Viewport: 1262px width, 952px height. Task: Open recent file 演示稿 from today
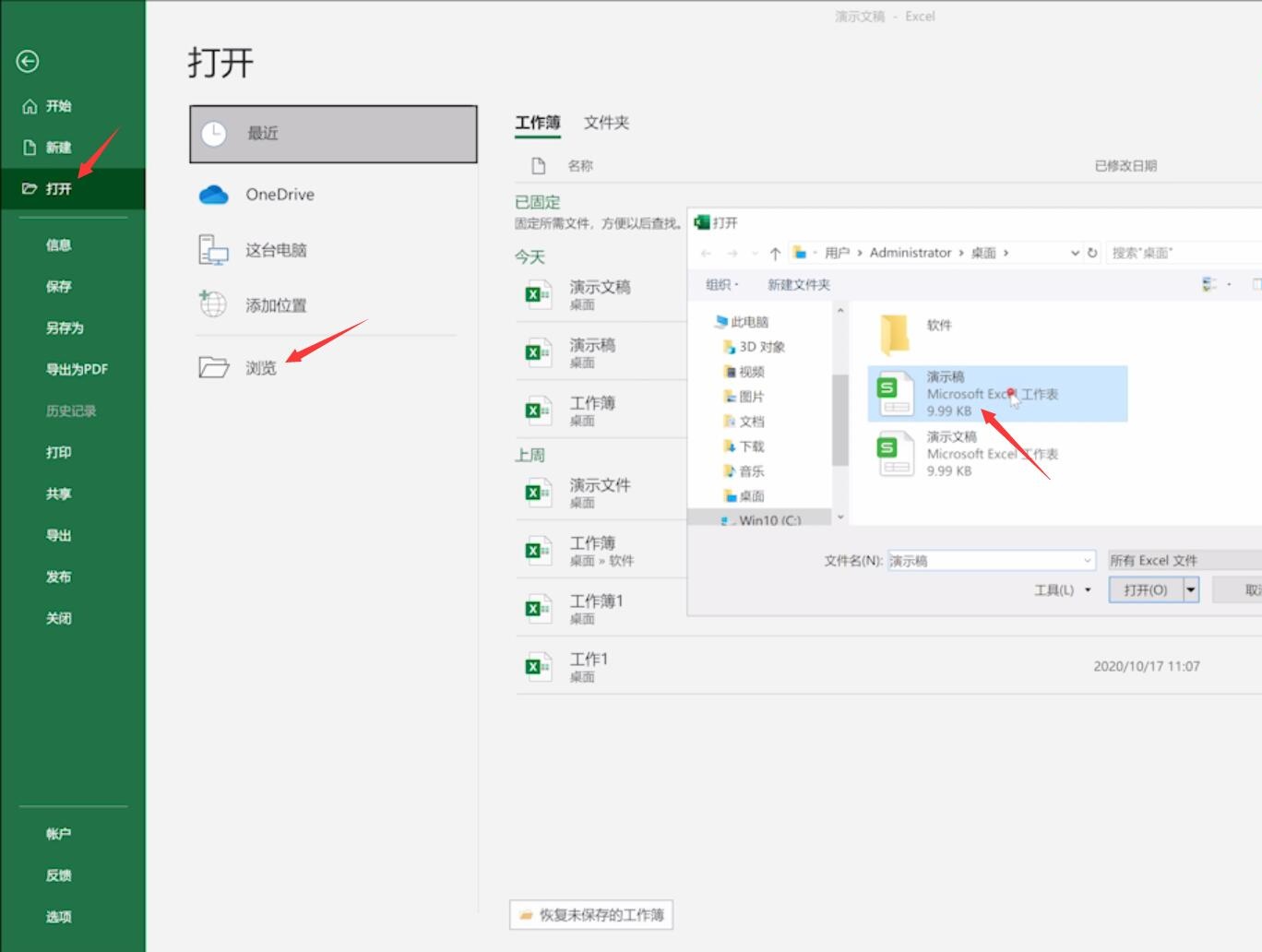point(601,352)
